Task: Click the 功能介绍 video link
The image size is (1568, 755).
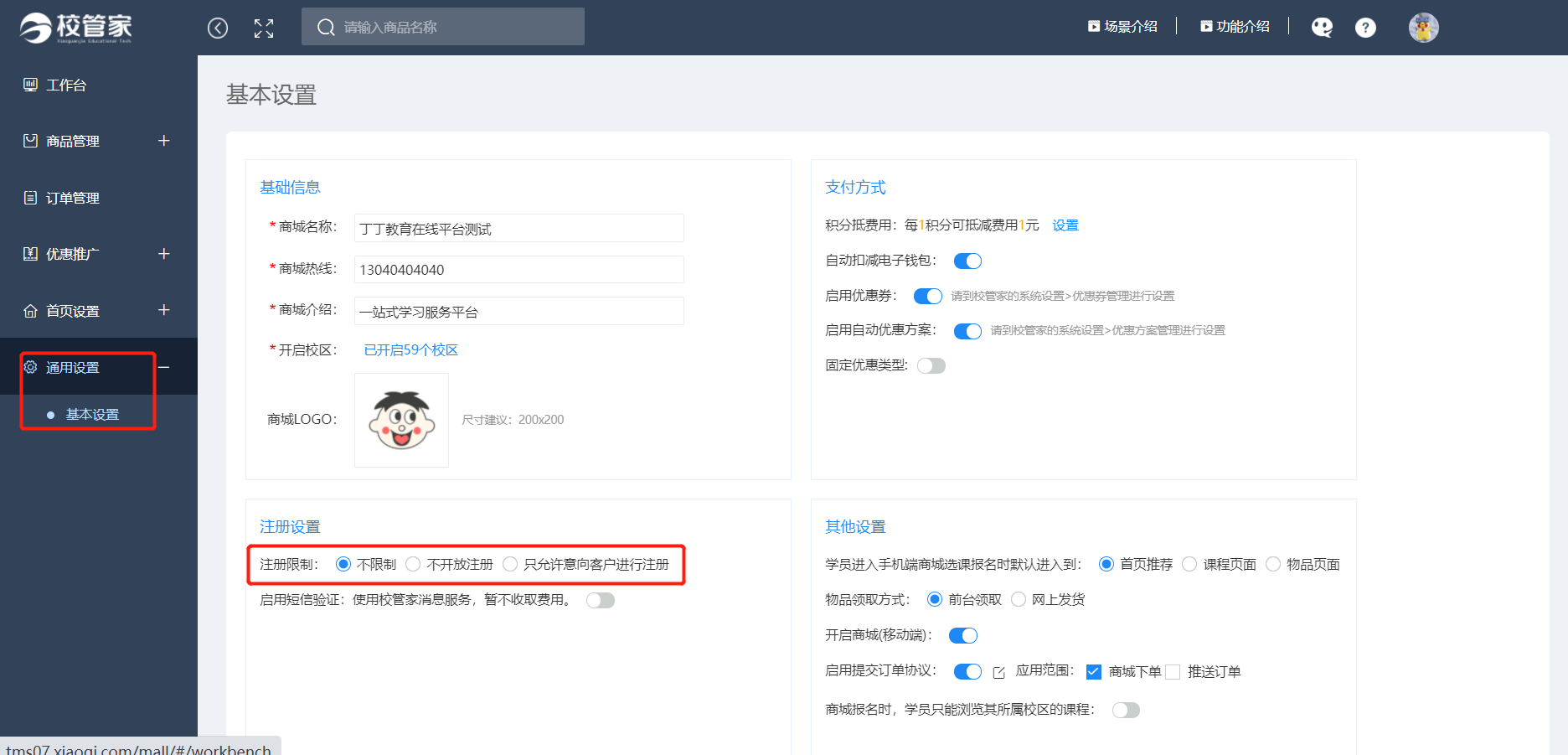Action: 1235,27
